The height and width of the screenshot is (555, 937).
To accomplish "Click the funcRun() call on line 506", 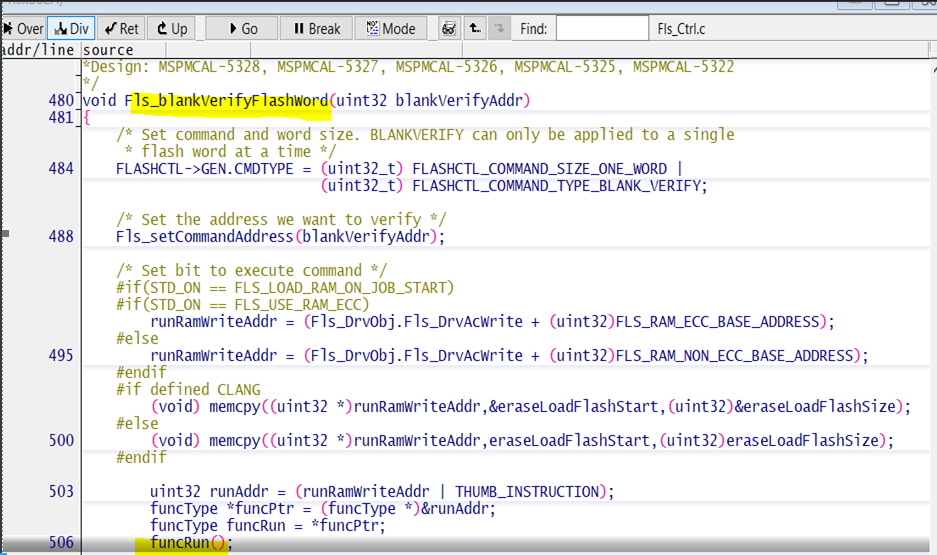I will (188, 542).
